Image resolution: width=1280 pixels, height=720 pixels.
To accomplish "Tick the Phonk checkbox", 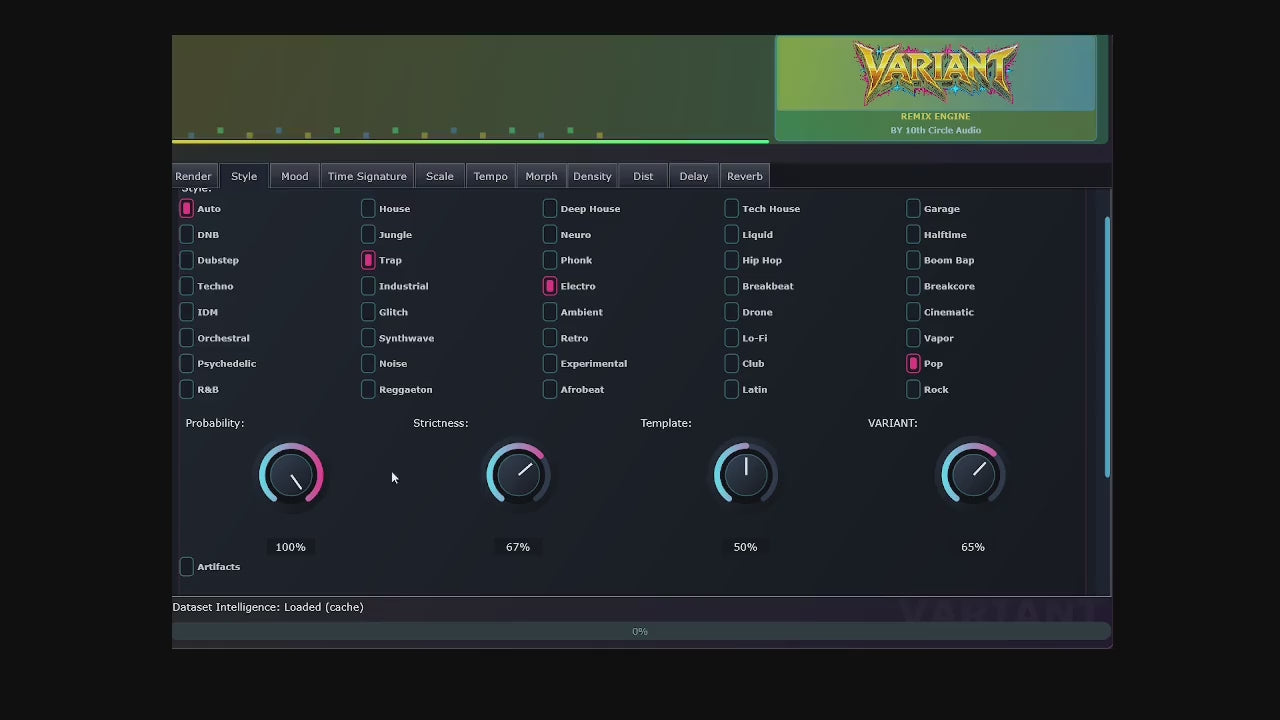I will [x=550, y=260].
